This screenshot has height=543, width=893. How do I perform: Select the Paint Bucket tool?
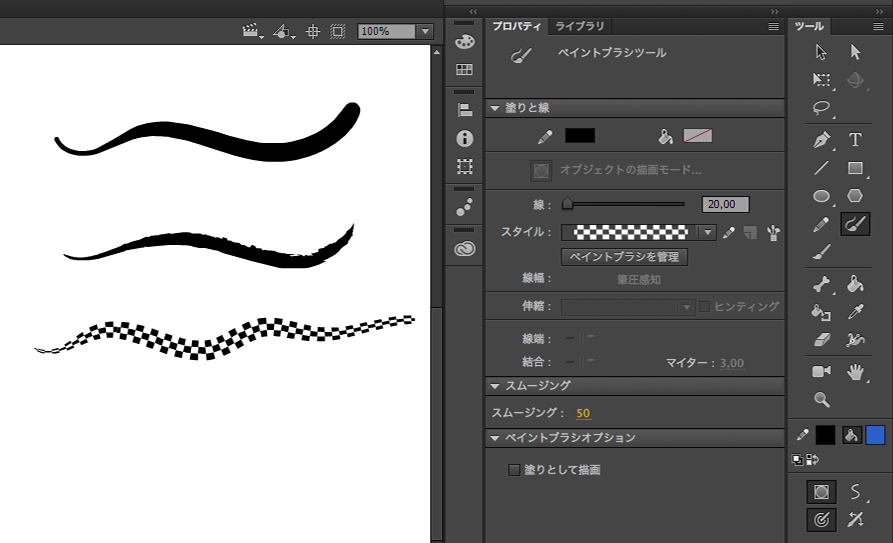tap(855, 284)
